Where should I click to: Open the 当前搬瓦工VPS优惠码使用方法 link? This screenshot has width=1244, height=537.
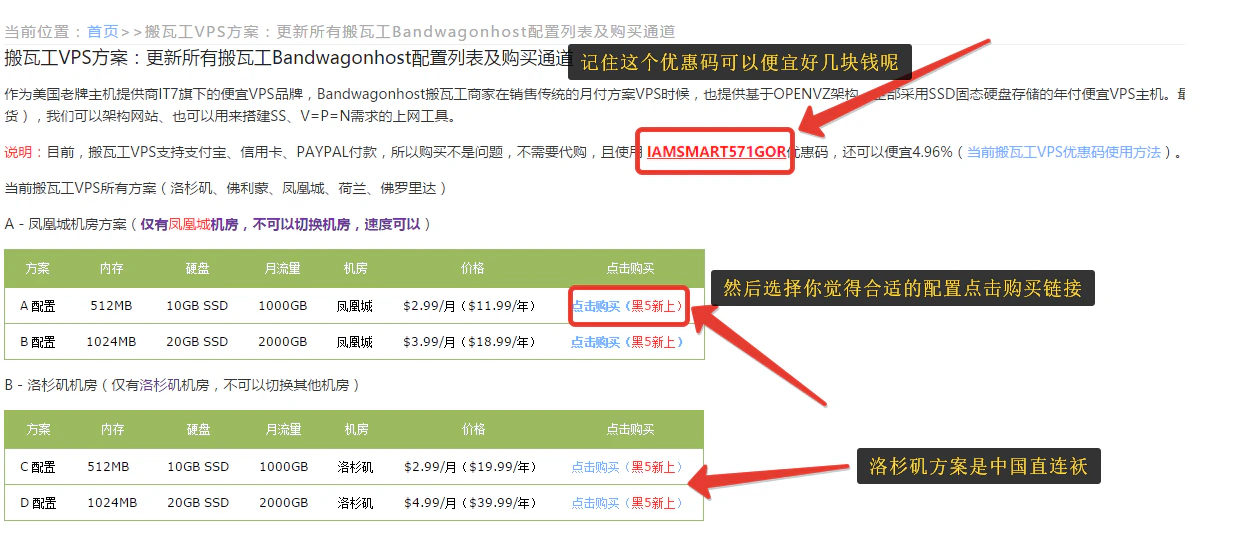1064,152
